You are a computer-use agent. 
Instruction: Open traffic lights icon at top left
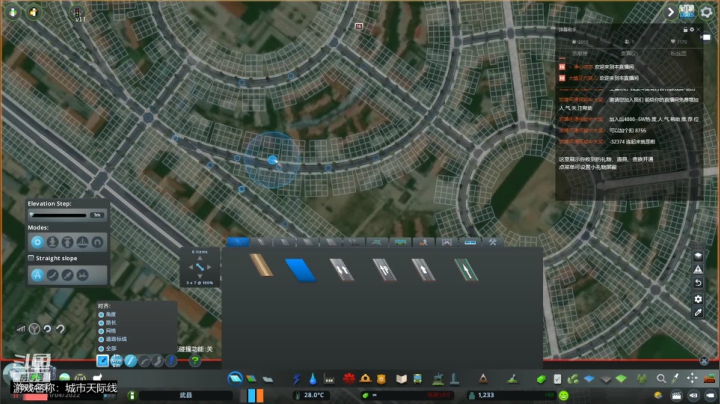tap(78, 12)
